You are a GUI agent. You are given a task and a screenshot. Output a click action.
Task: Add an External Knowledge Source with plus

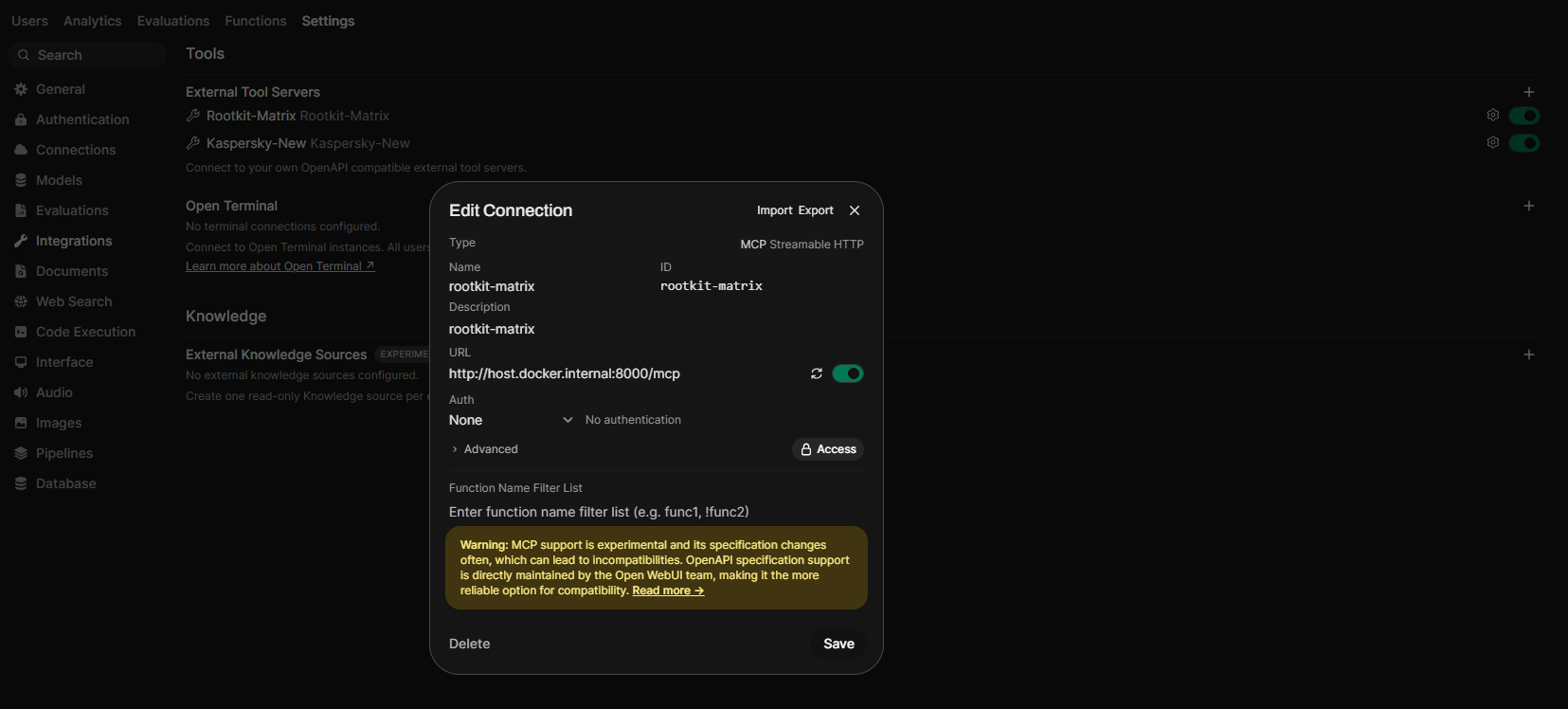[x=1529, y=354]
